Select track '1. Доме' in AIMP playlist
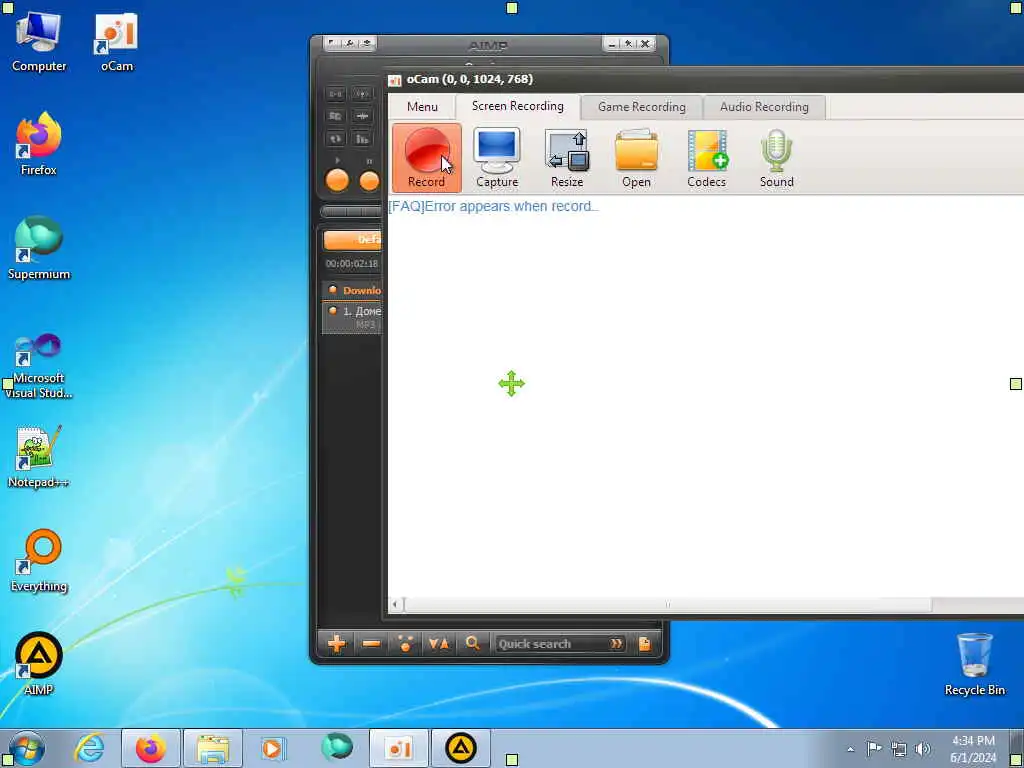 click(351, 317)
